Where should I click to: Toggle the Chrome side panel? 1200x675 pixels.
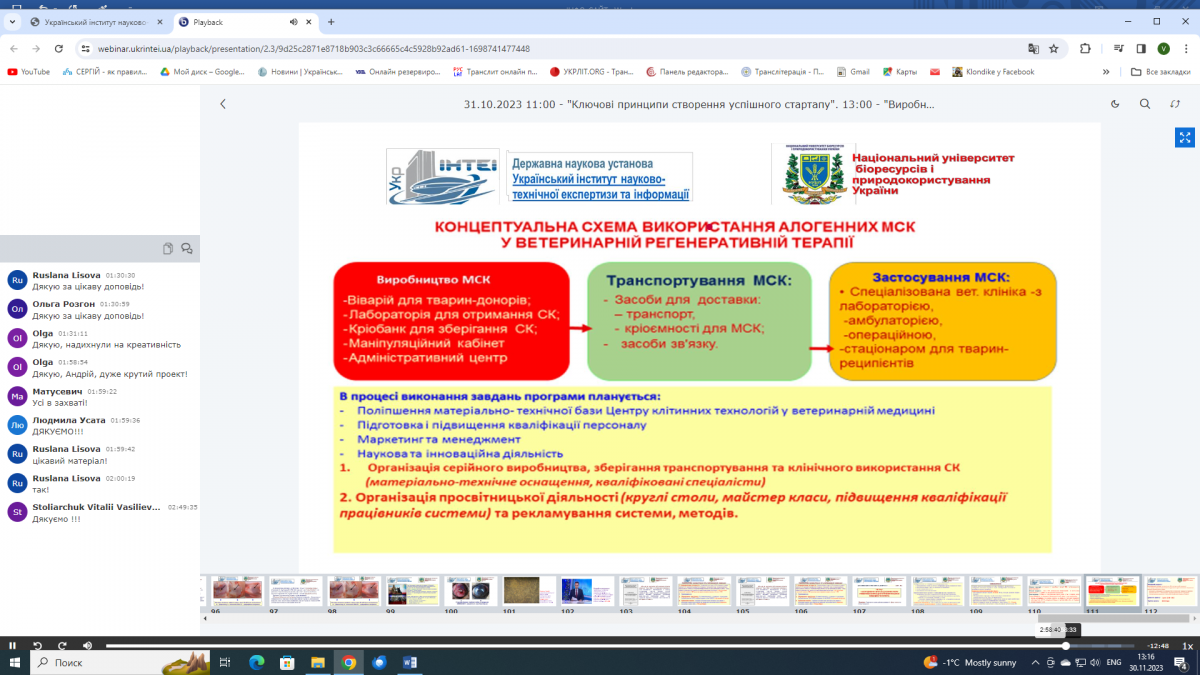point(1140,48)
